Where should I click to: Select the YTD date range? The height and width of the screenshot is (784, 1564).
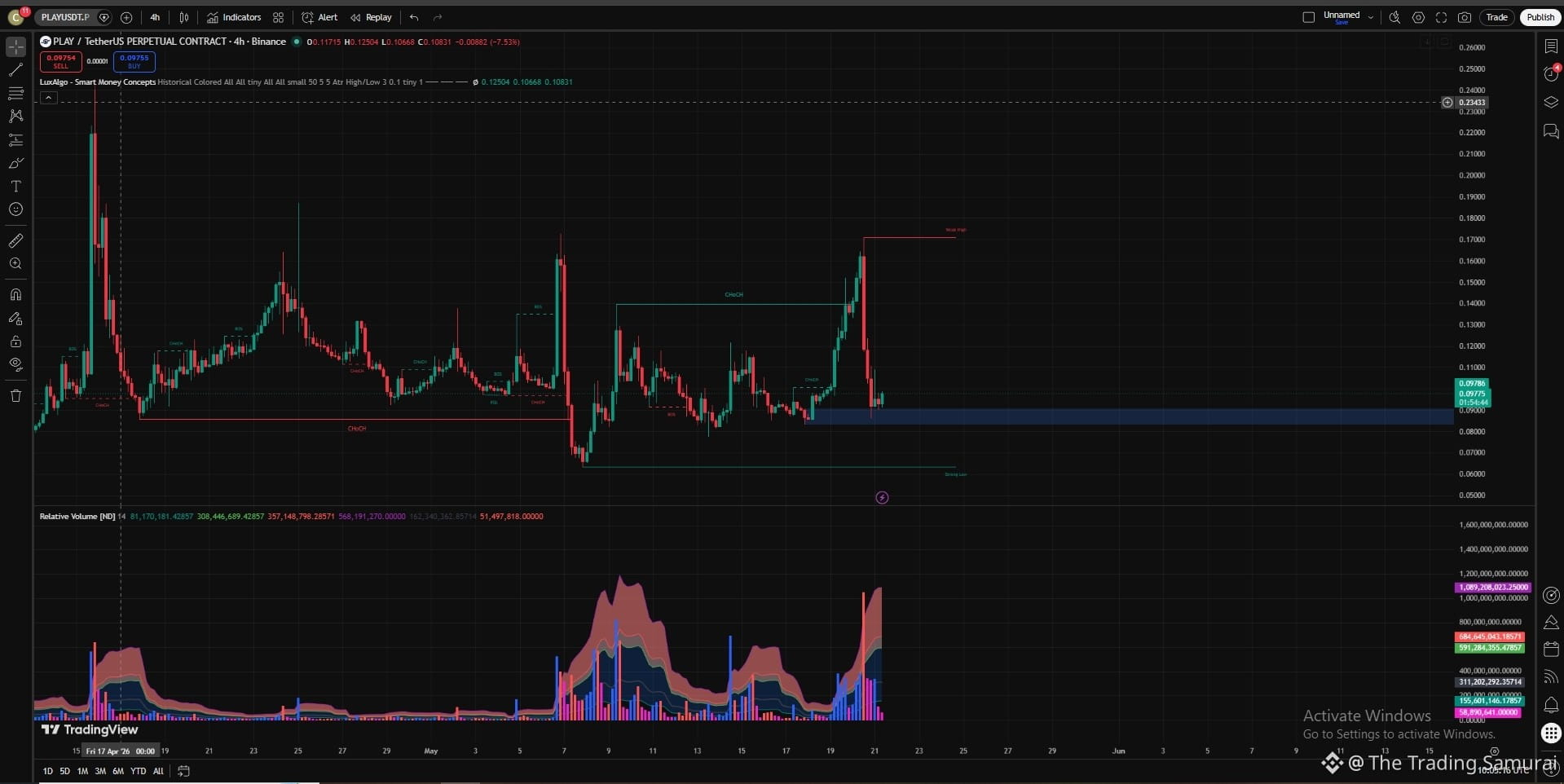pyautogui.click(x=138, y=771)
